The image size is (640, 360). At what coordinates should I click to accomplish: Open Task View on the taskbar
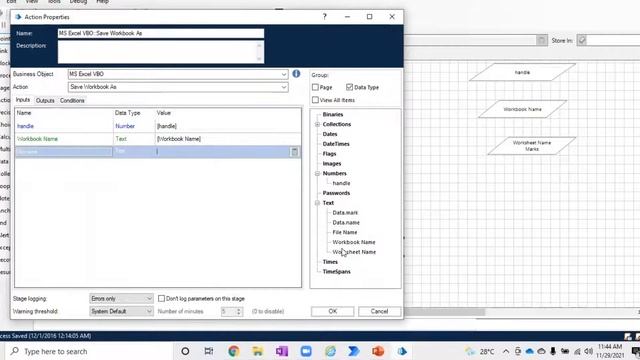pyautogui.click(x=209, y=351)
